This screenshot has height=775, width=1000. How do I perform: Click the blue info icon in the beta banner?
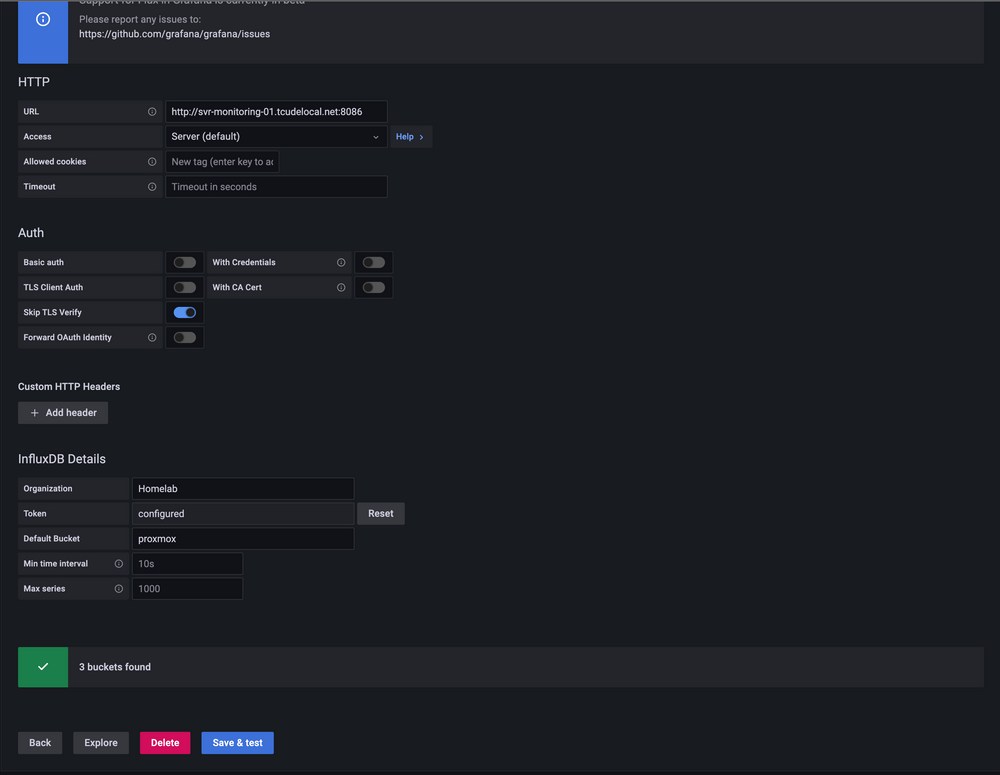42,17
